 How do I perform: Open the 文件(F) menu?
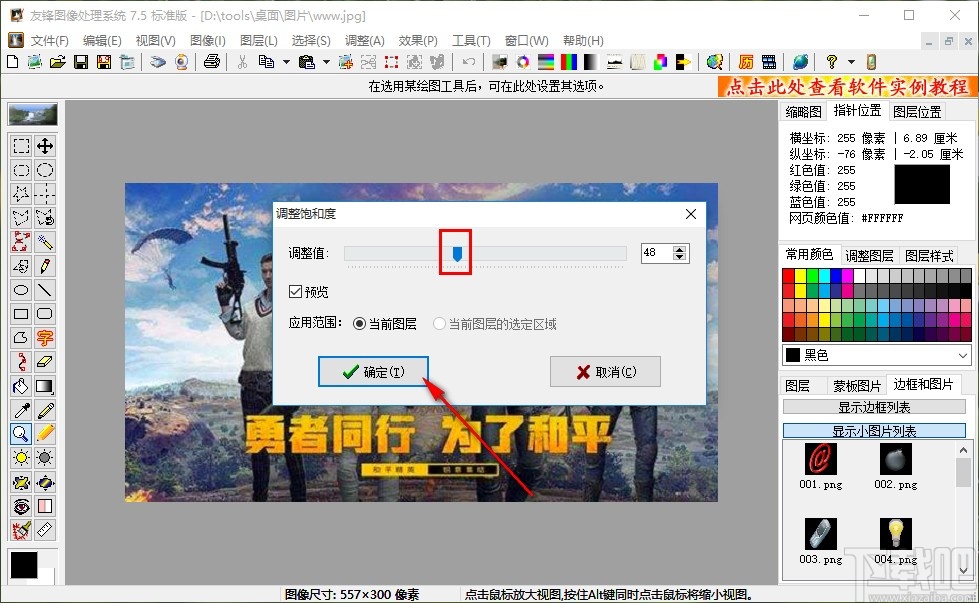[50, 41]
